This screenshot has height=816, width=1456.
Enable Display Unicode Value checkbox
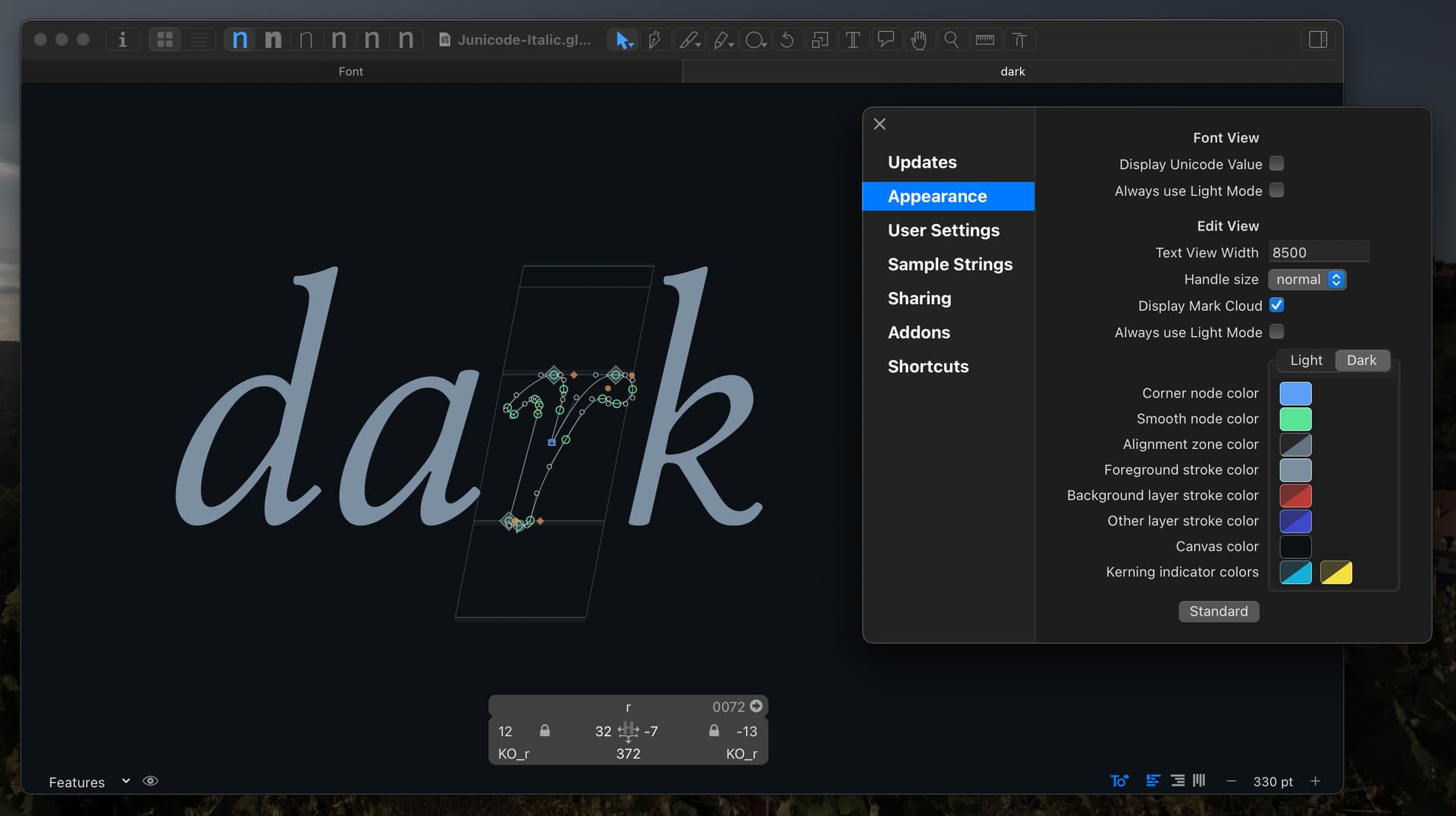click(1276, 164)
